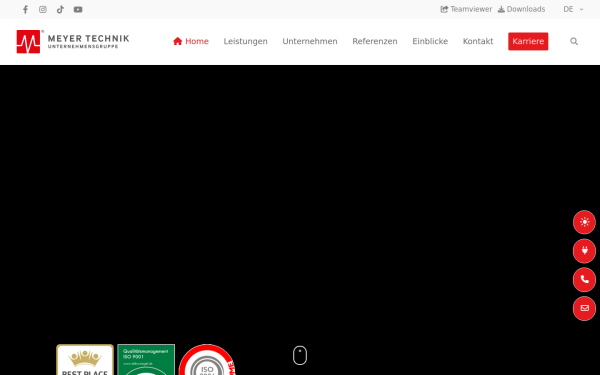Screen dimensions: 600x375
Task: Open the Unternehmen menu
Action: 310,41
